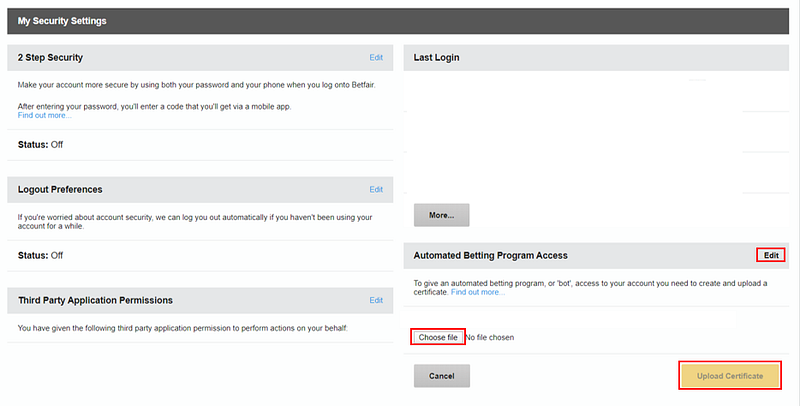Select the 'No file chosen' text
Screen dimensions: 800x406
490,338
